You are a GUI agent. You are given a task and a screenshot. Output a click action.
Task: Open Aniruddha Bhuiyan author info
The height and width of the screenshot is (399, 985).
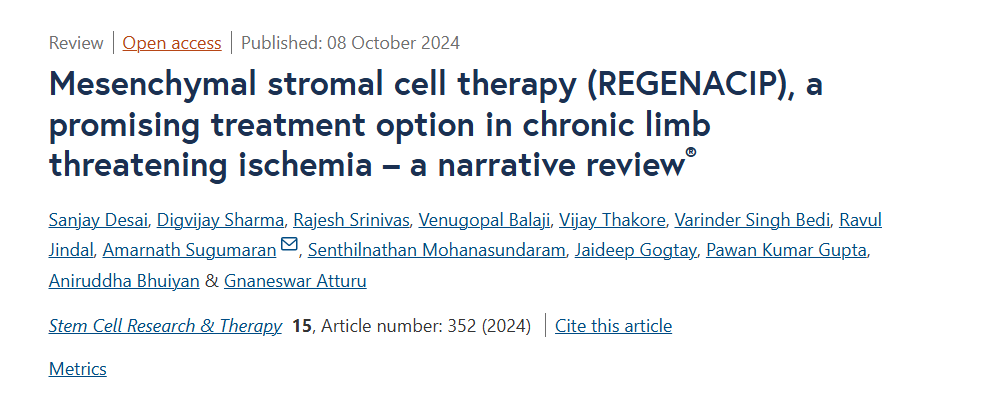pyautogui.click(x=124, y=280)
